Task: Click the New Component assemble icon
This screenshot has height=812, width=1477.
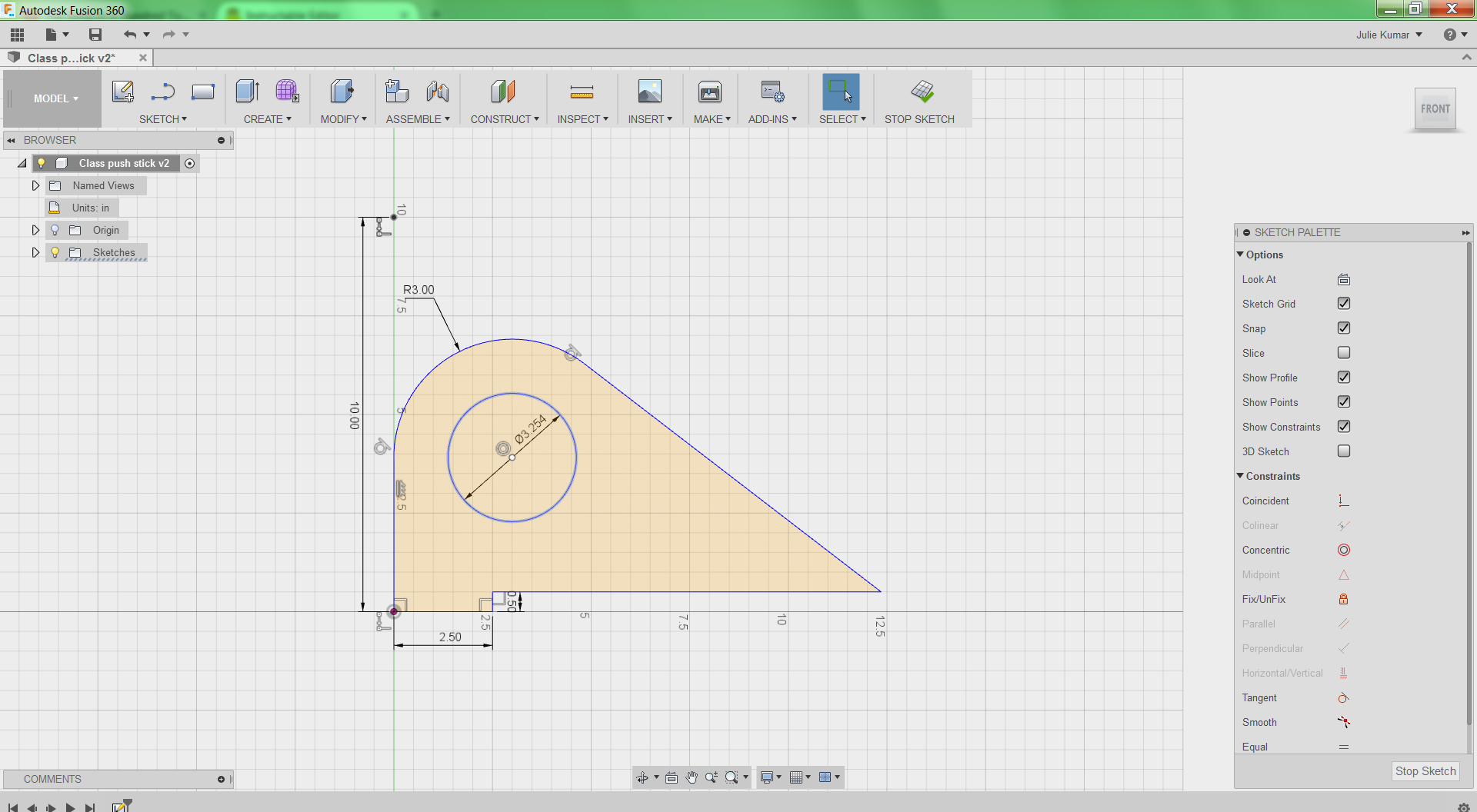Action: point(397,92)
